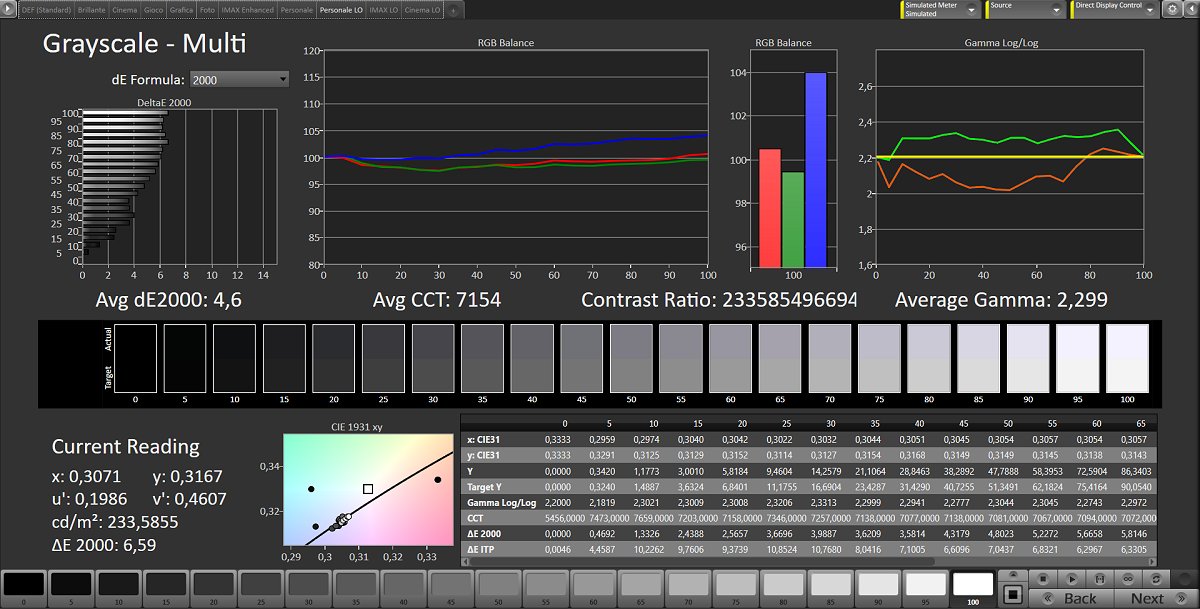Select the 25 grayscale level swatch in bottom strip

(x=260, y=587)
